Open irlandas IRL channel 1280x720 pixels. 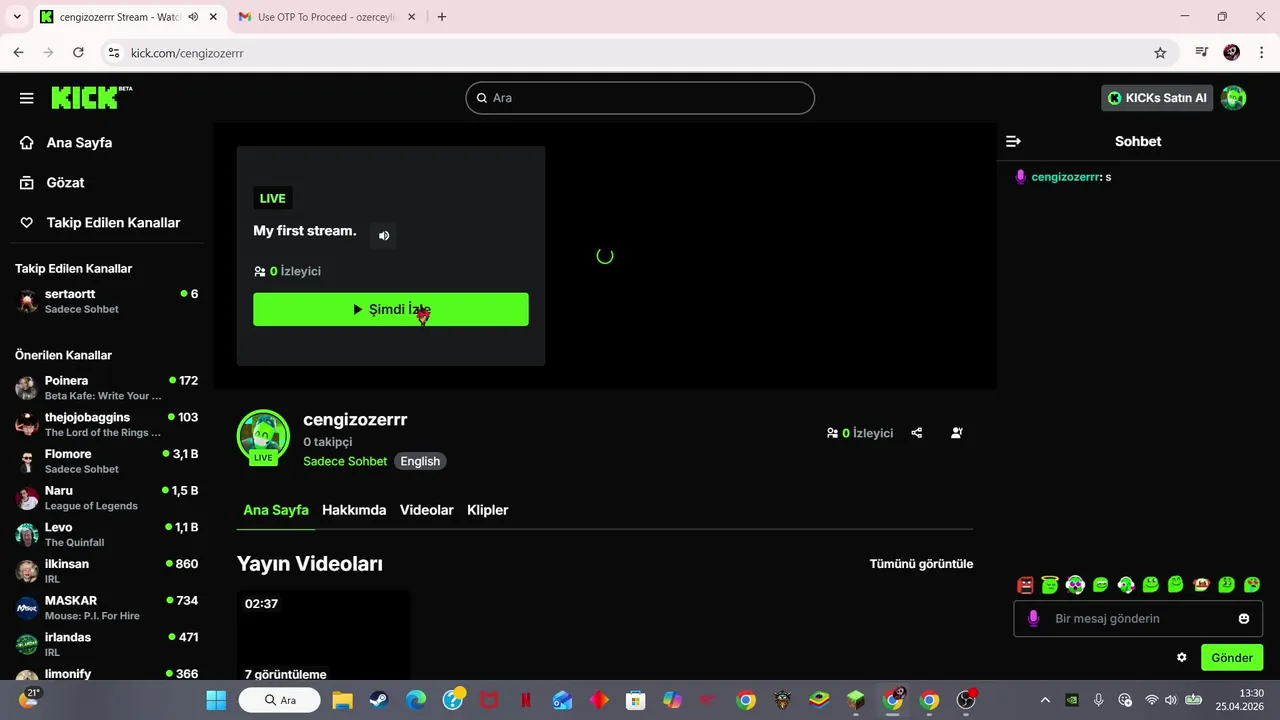[106, 644]
